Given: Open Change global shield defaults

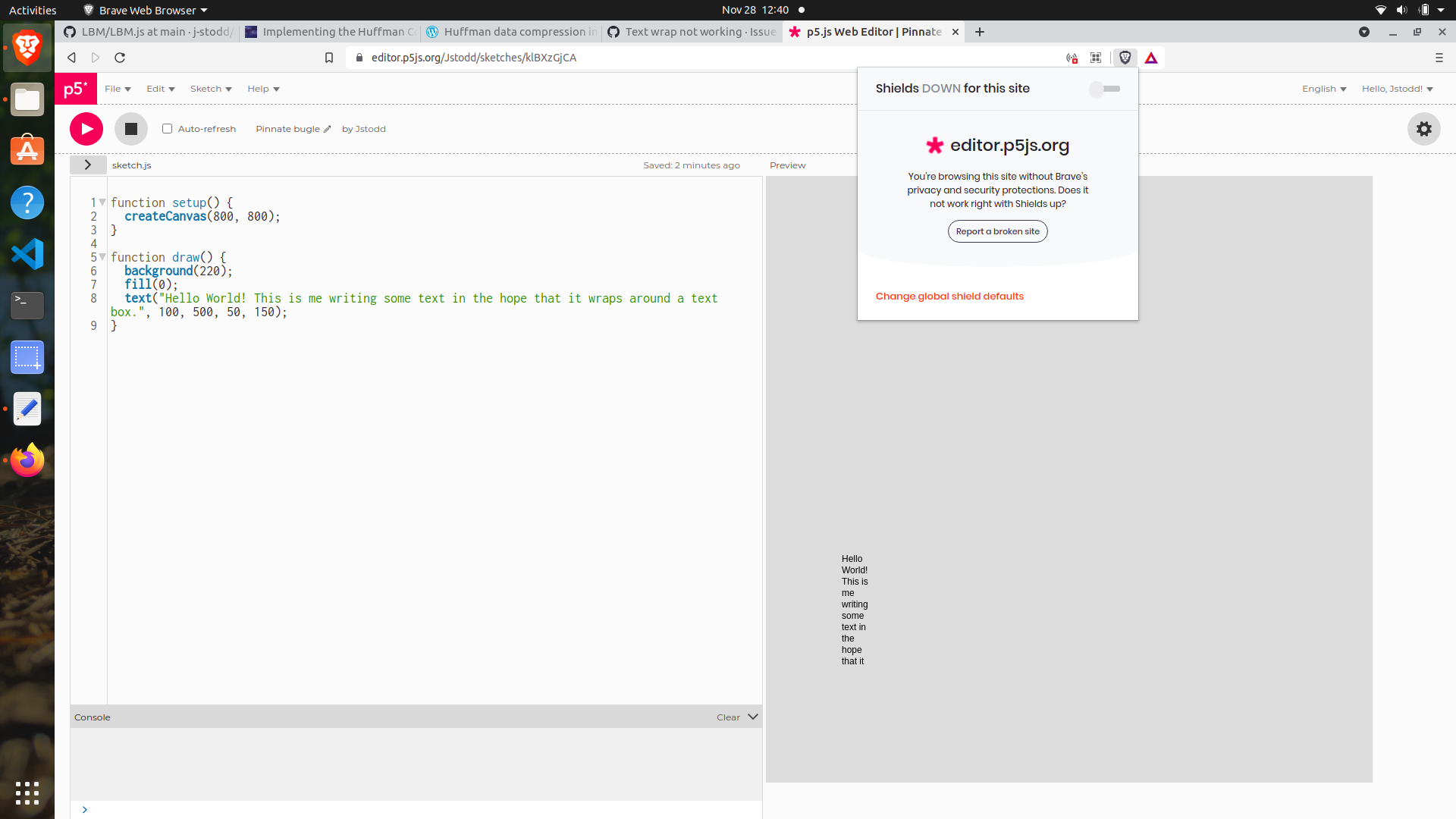Looking at the screenshot, I should [x=949, y=296].
